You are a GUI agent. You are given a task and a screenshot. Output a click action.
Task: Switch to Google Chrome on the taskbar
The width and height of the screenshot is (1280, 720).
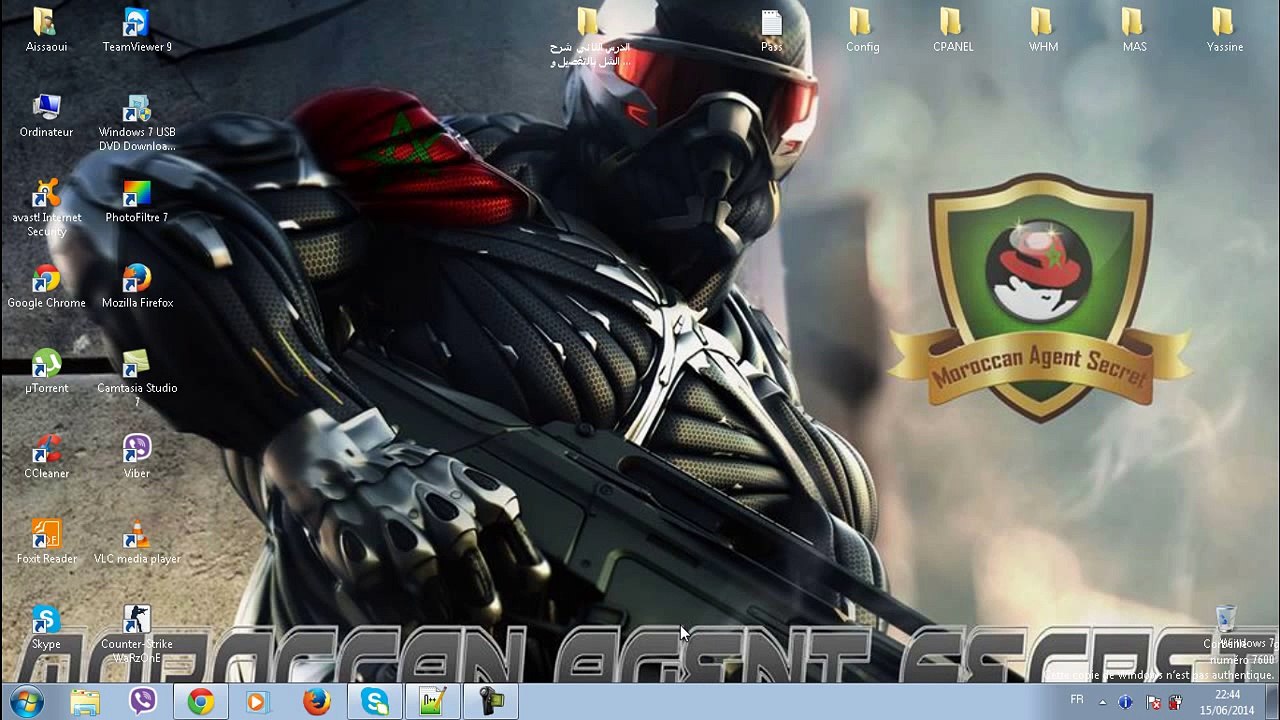click(201, 702)
